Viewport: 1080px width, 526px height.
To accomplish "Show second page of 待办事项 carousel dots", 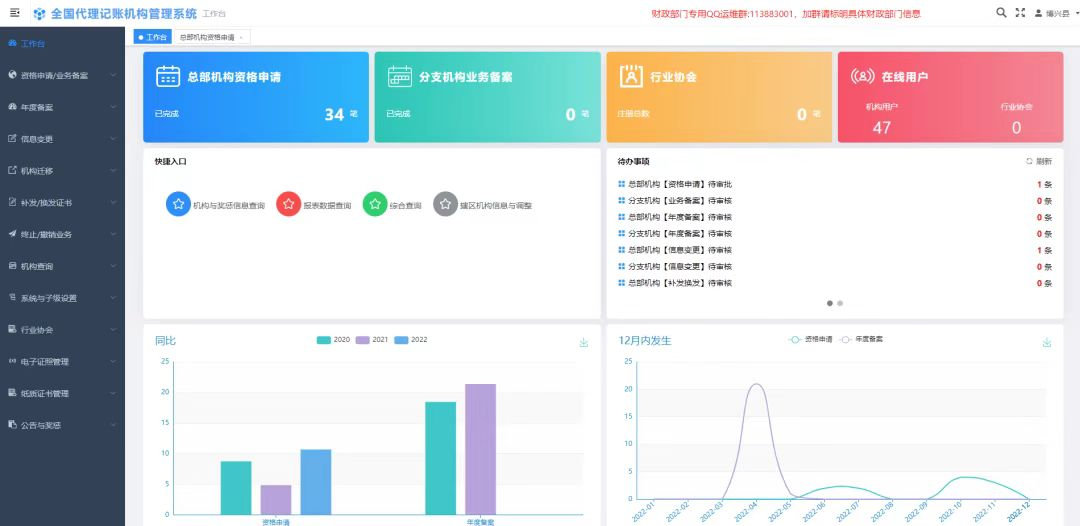I will [840, 303].
